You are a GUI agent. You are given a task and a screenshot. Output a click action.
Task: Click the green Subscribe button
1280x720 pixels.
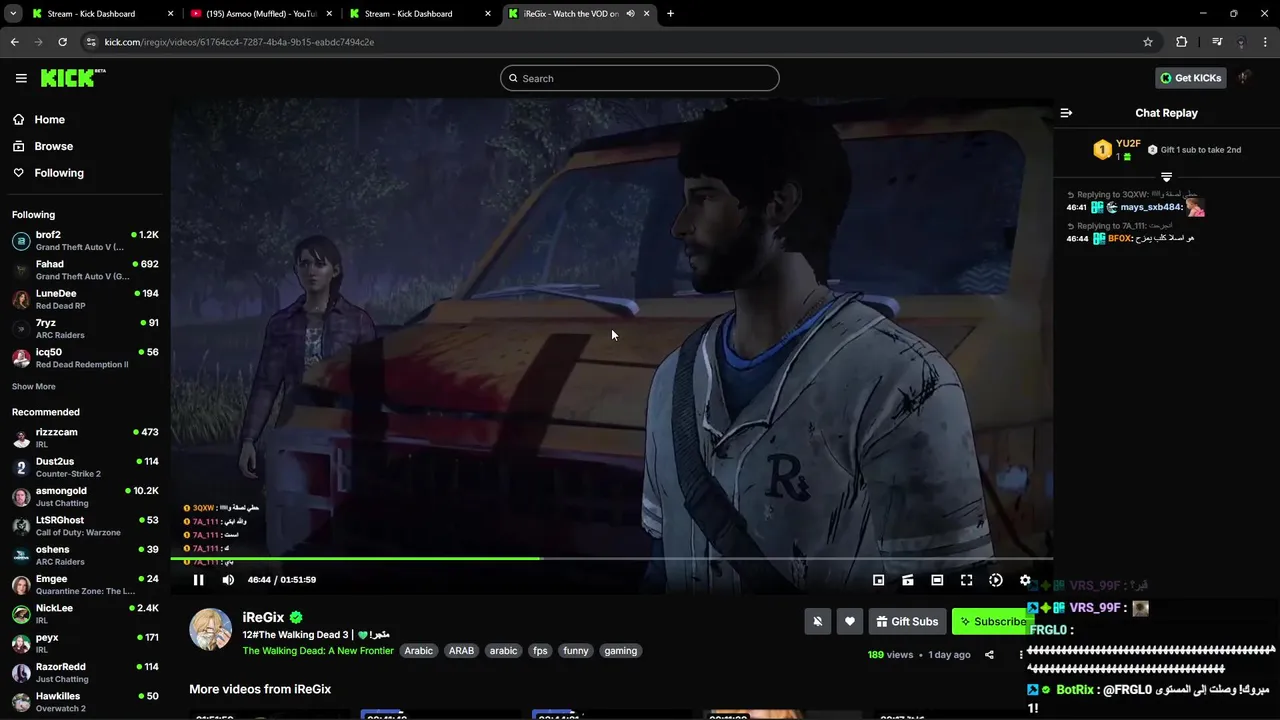(x=992, y=621)
